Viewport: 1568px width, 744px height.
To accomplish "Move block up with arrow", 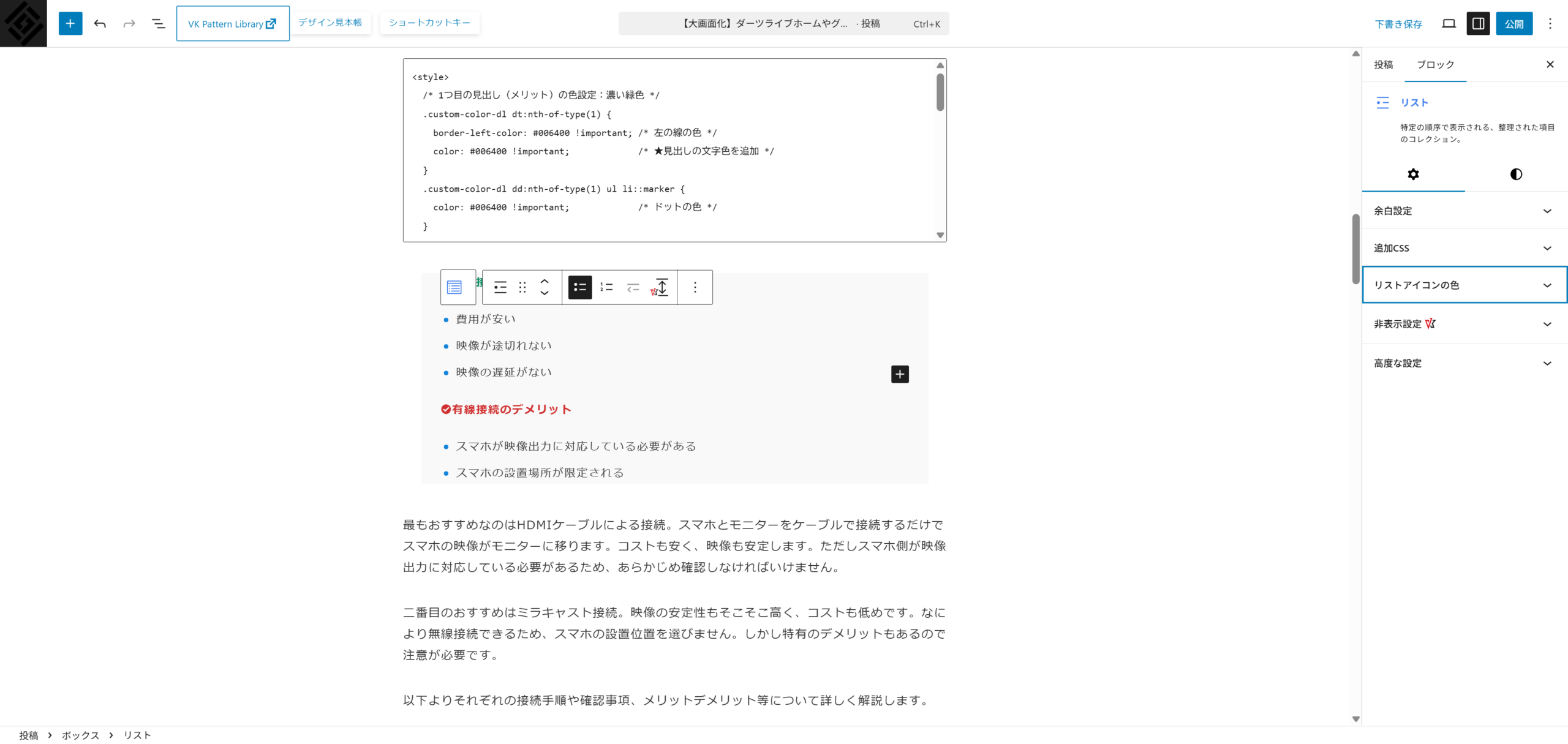I will (545, 281).
